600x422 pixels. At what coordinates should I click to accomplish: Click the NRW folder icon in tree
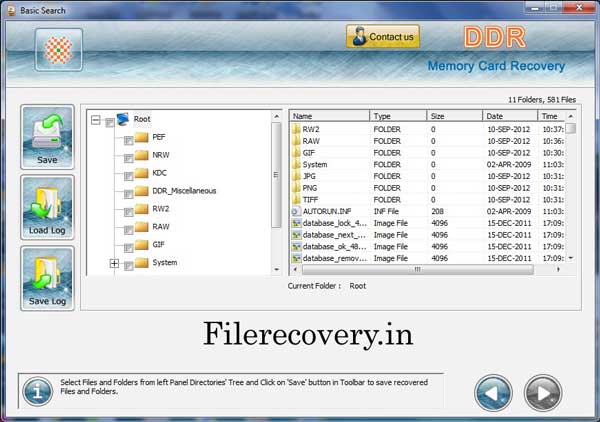(142, 155)
